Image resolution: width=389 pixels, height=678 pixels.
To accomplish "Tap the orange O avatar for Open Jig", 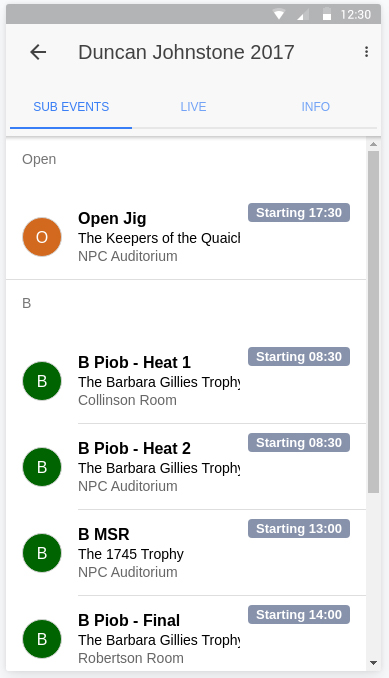I will pos(42,237).
